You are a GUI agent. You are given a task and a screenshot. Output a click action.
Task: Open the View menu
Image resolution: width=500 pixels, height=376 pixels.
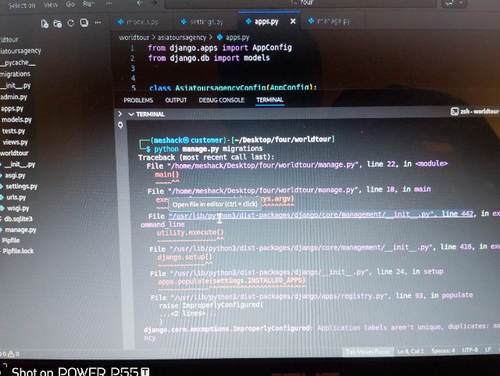(50, 5)
